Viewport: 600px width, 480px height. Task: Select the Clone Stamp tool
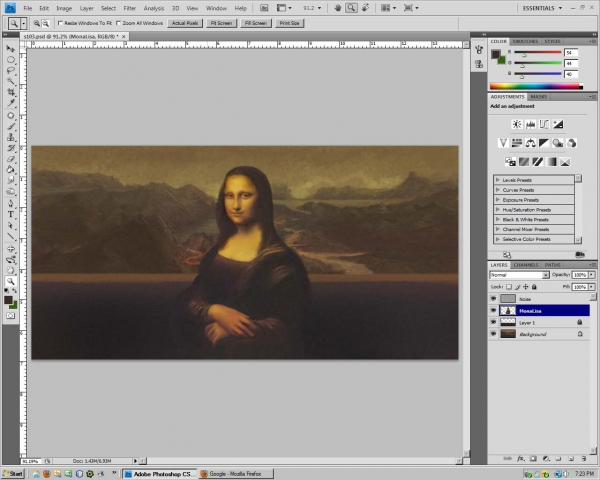pos(10,137)
